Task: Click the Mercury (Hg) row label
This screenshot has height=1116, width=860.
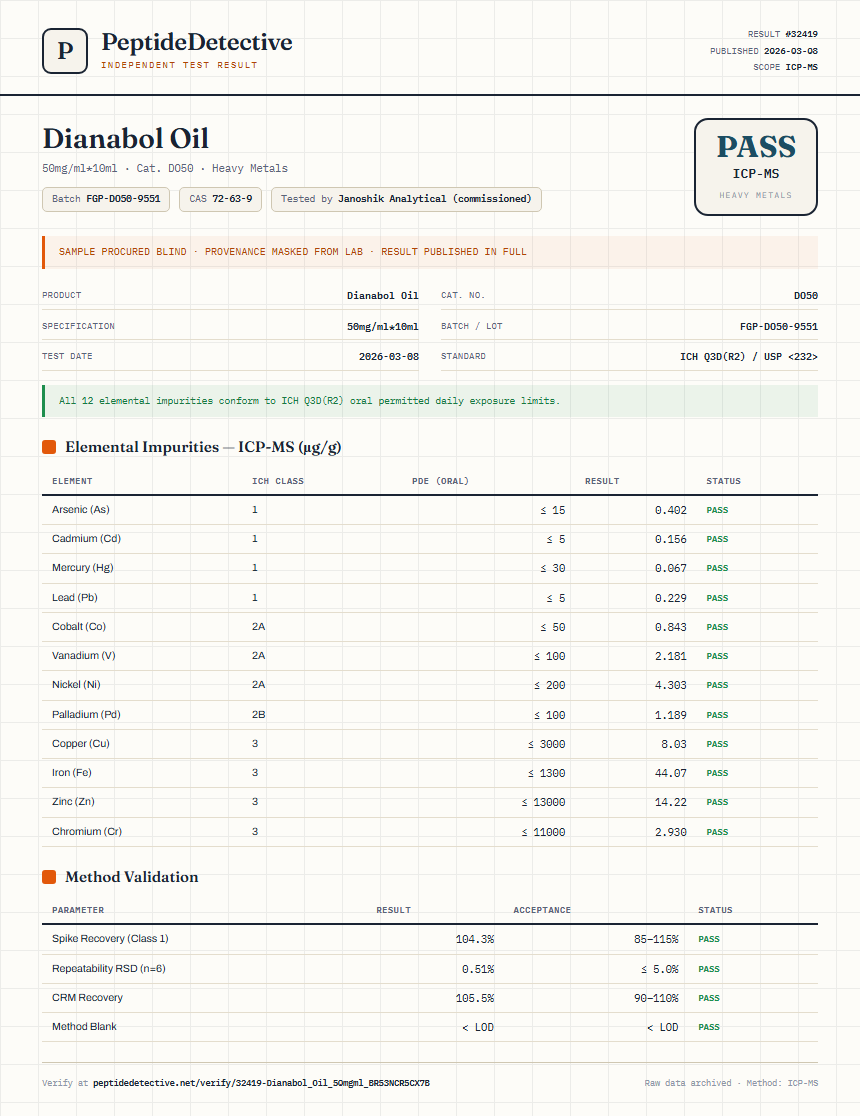Action: pyautogui.click(x=83, y=568)
